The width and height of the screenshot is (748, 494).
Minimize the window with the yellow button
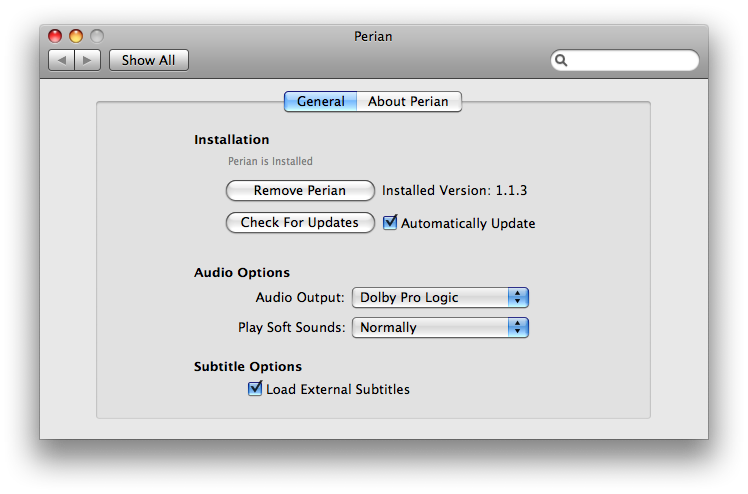click(x=76, y=36)
